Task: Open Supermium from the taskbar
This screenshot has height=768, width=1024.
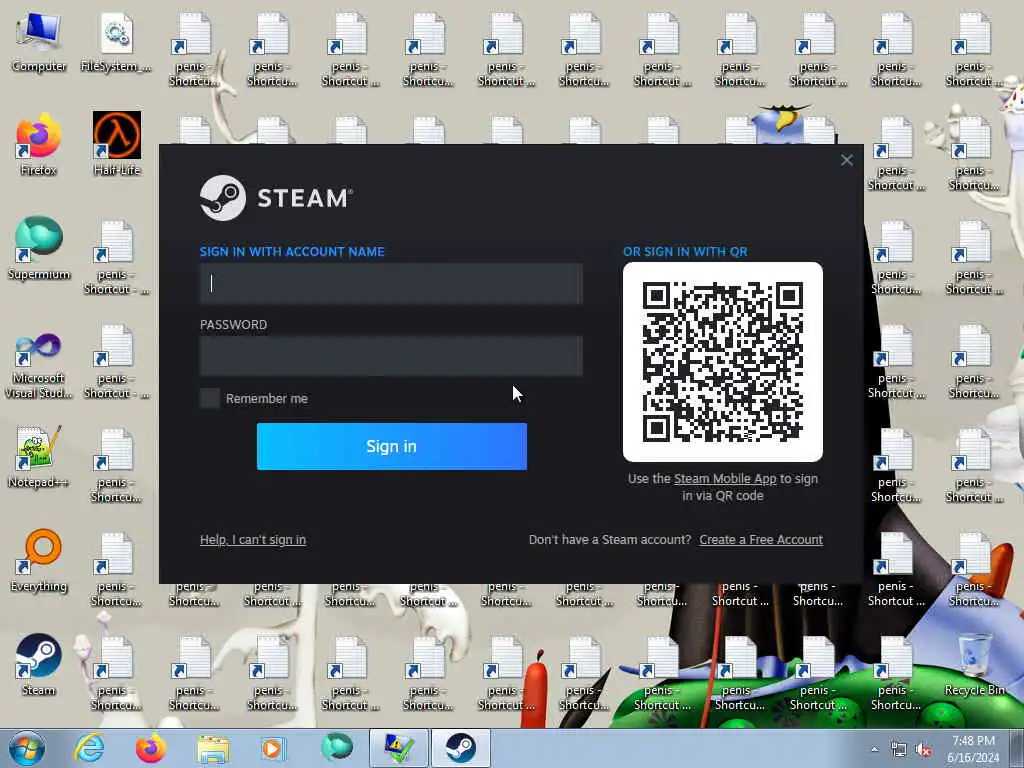Action: point(337,748)
